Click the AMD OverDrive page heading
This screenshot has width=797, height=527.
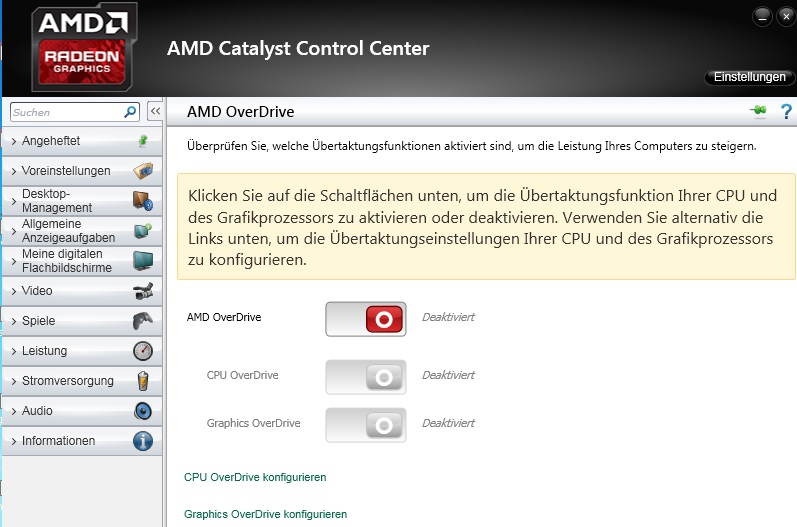pyautogui.click(x=240, y=112)
